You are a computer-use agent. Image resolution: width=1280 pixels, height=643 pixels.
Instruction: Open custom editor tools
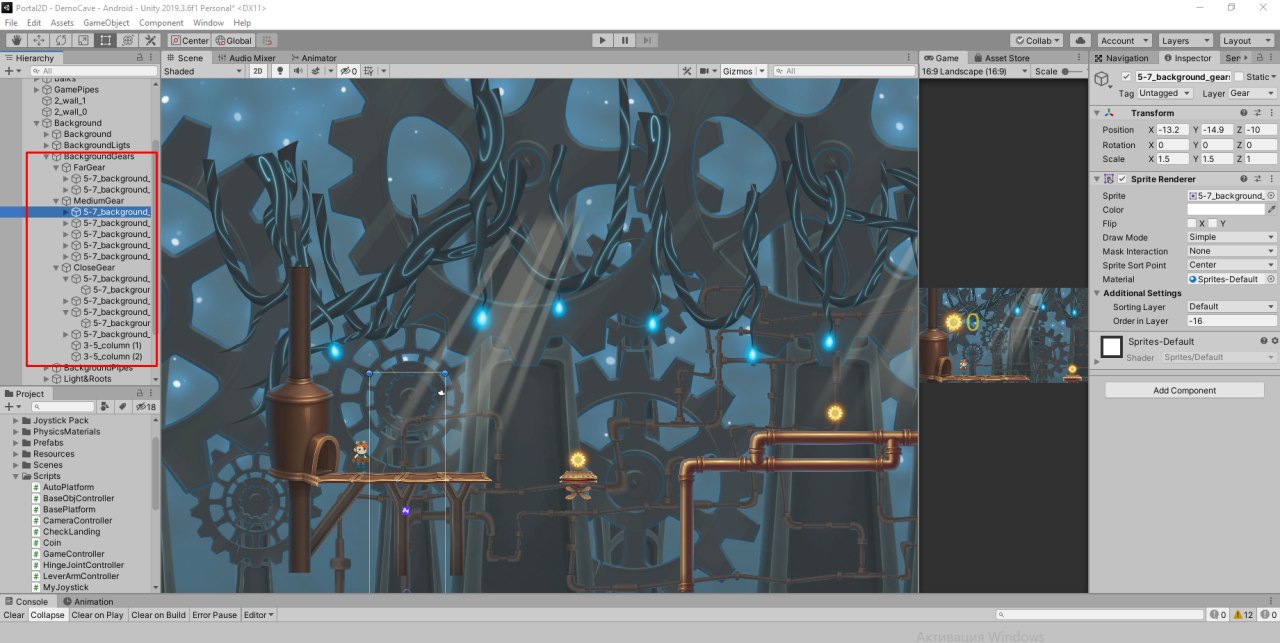(151, 41)
